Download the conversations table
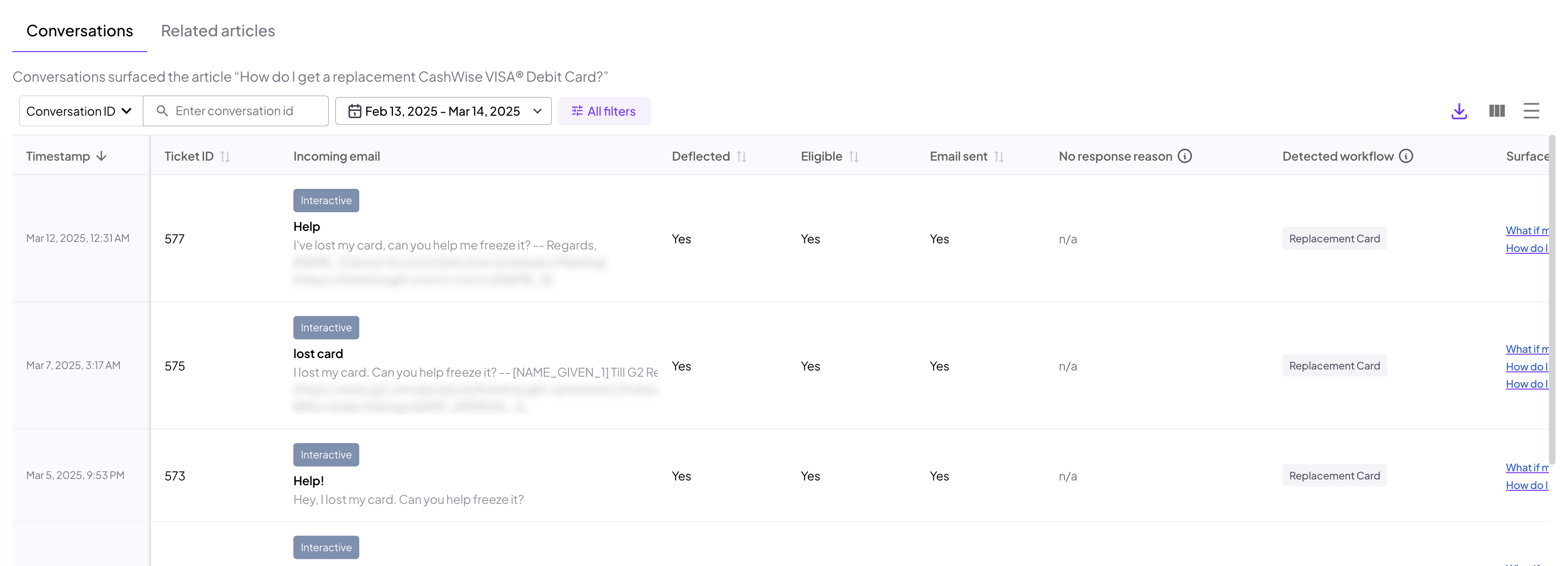The height and width of the screenshot is (566, 1568). [1459, 111]
